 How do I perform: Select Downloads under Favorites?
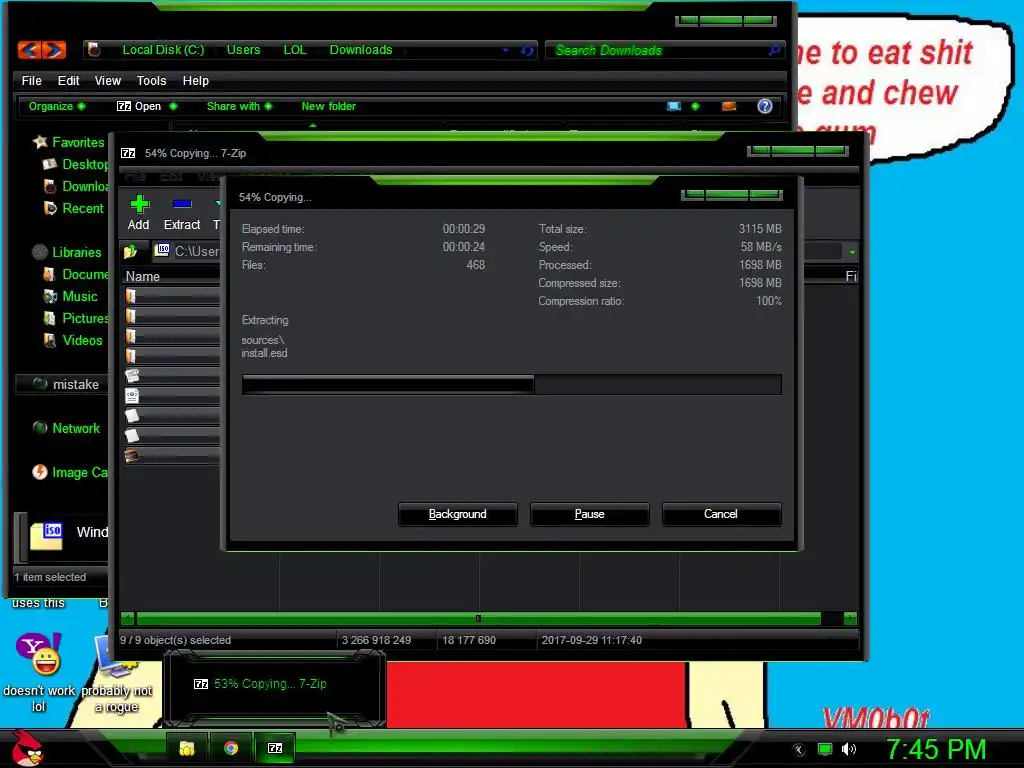point(75,187)
